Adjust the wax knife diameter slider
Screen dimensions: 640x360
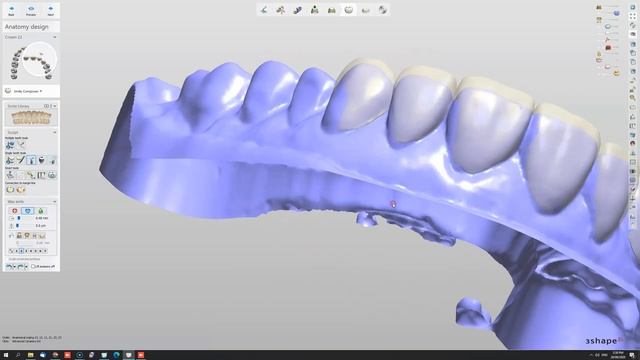click(19, 218)
